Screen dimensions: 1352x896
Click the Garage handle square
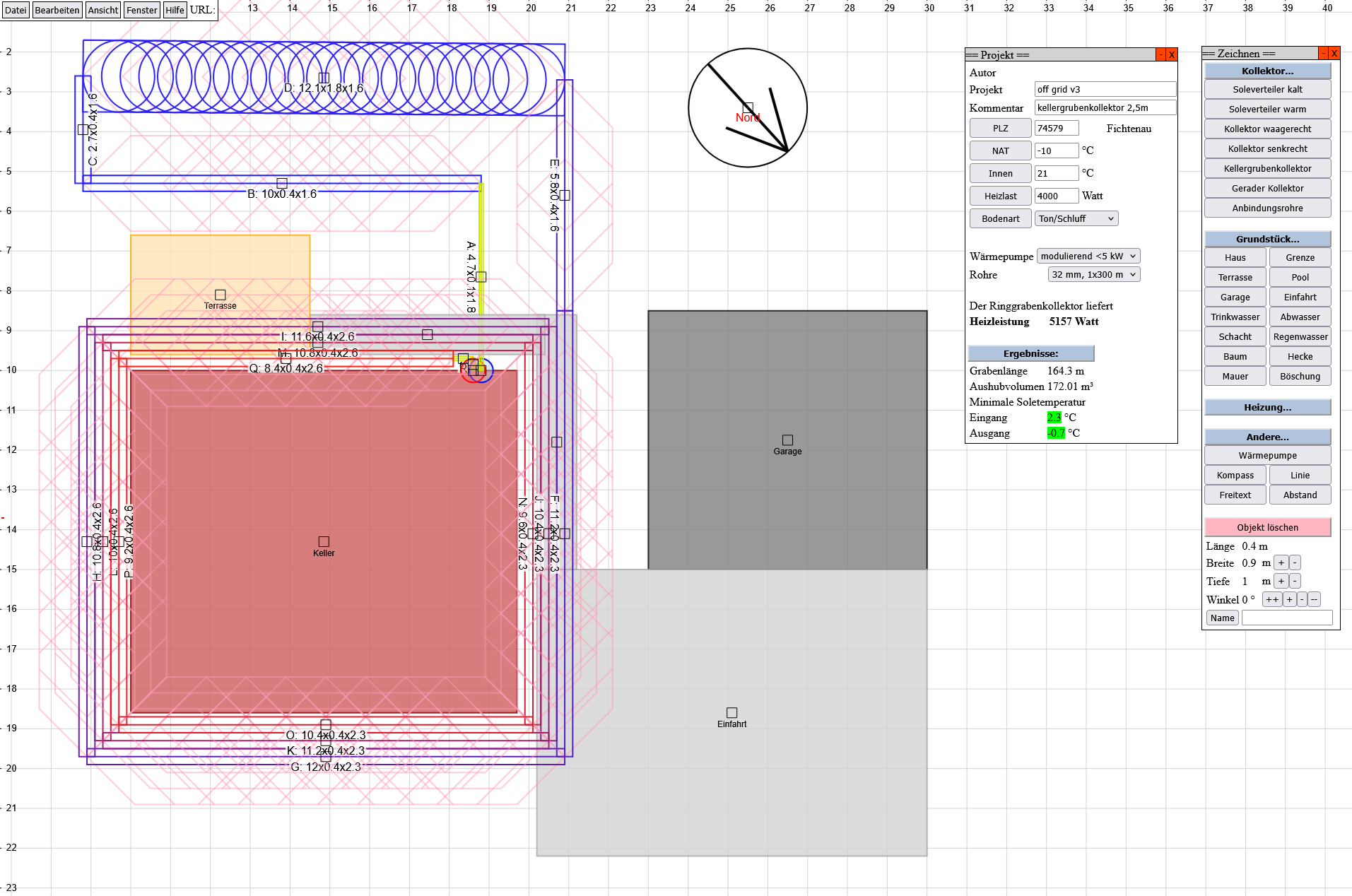[x=787, y=440]
